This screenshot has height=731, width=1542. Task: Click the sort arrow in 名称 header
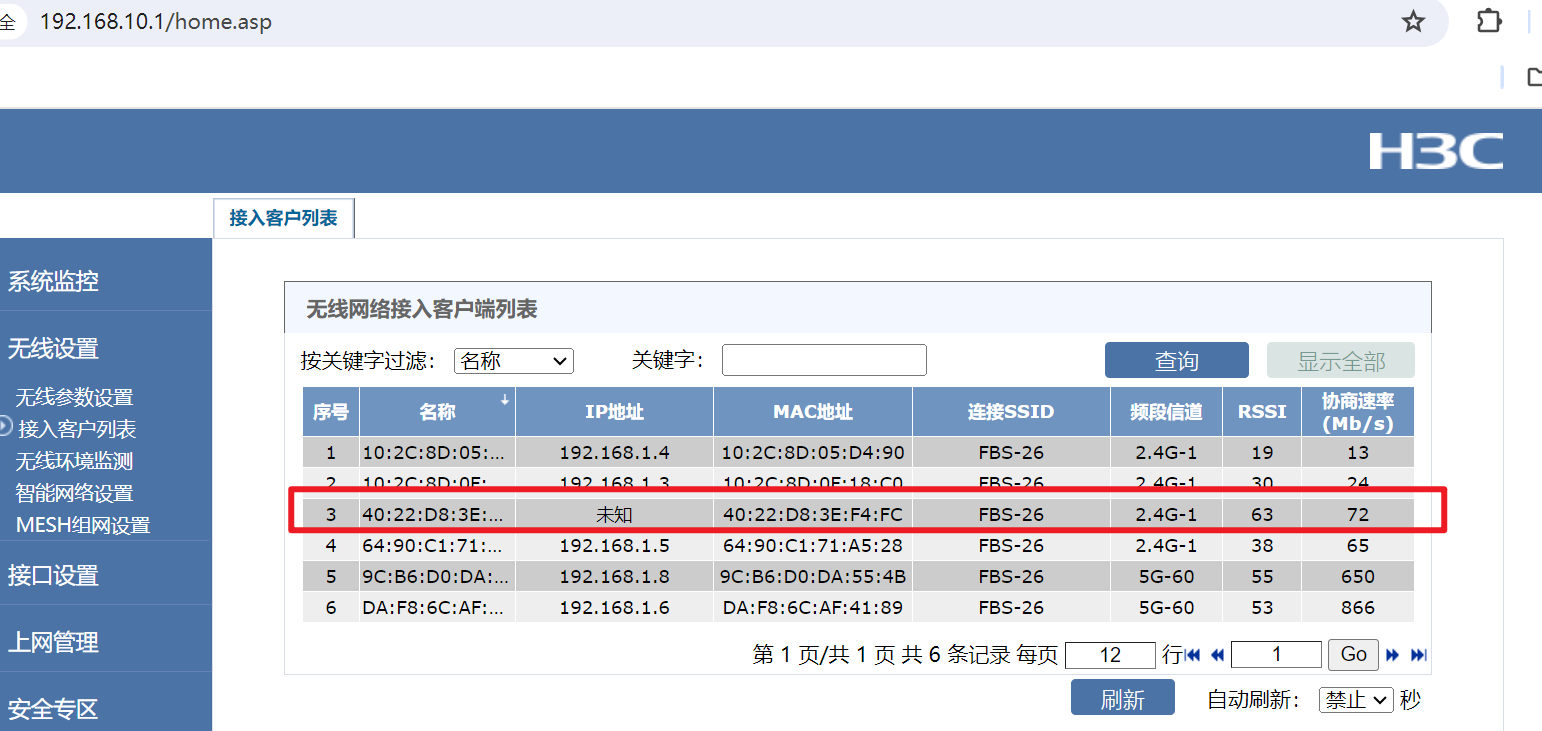505,400
